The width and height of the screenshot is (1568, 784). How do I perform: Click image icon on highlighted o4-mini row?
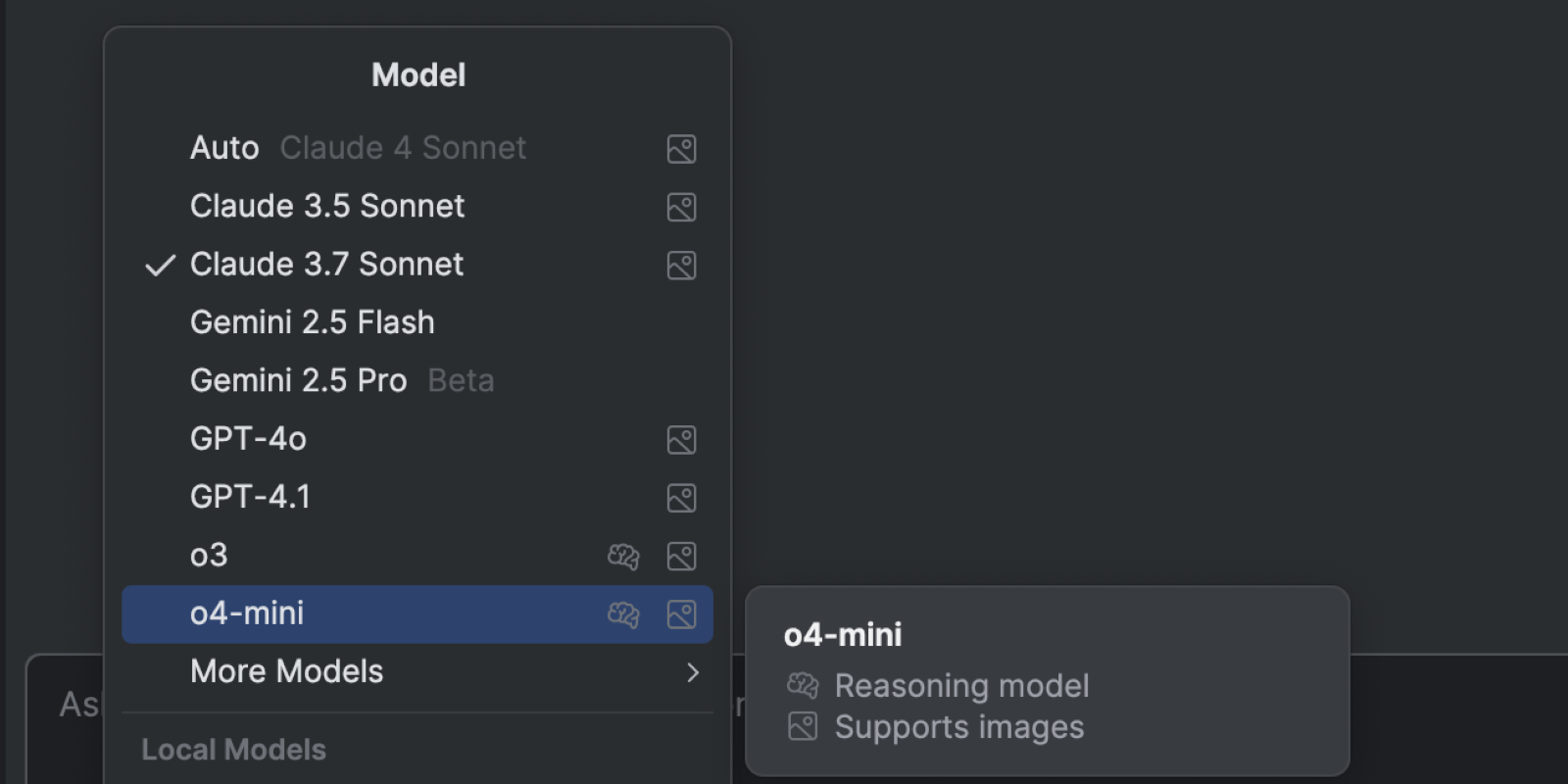[681, 613]
